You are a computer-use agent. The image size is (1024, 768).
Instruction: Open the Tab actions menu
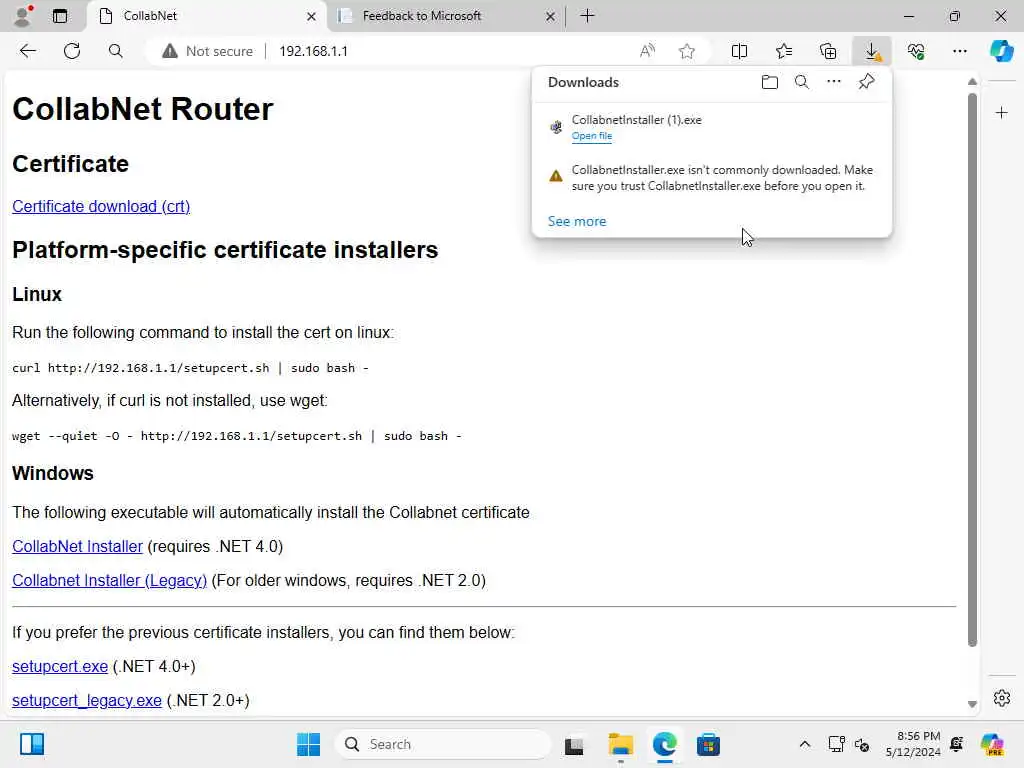60,16
